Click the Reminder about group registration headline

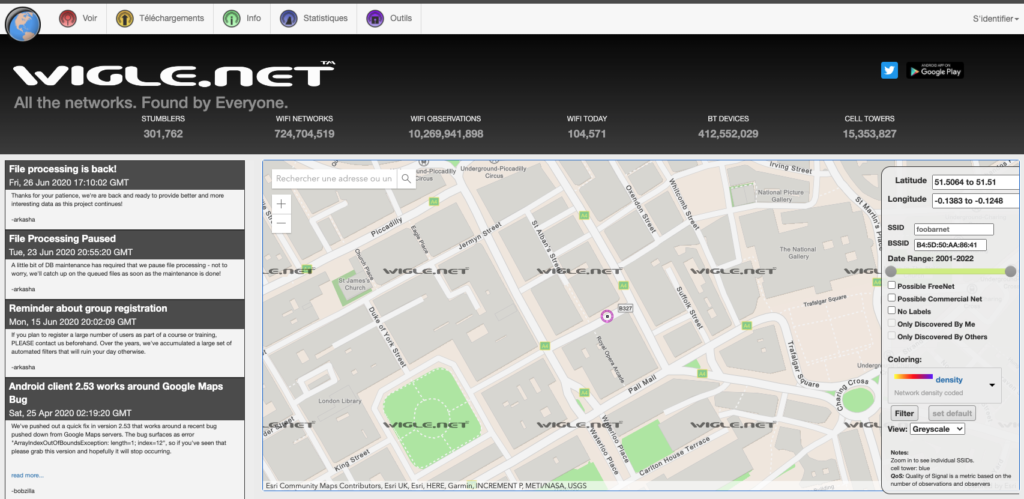pyautogui.click(x=88, y=308)
